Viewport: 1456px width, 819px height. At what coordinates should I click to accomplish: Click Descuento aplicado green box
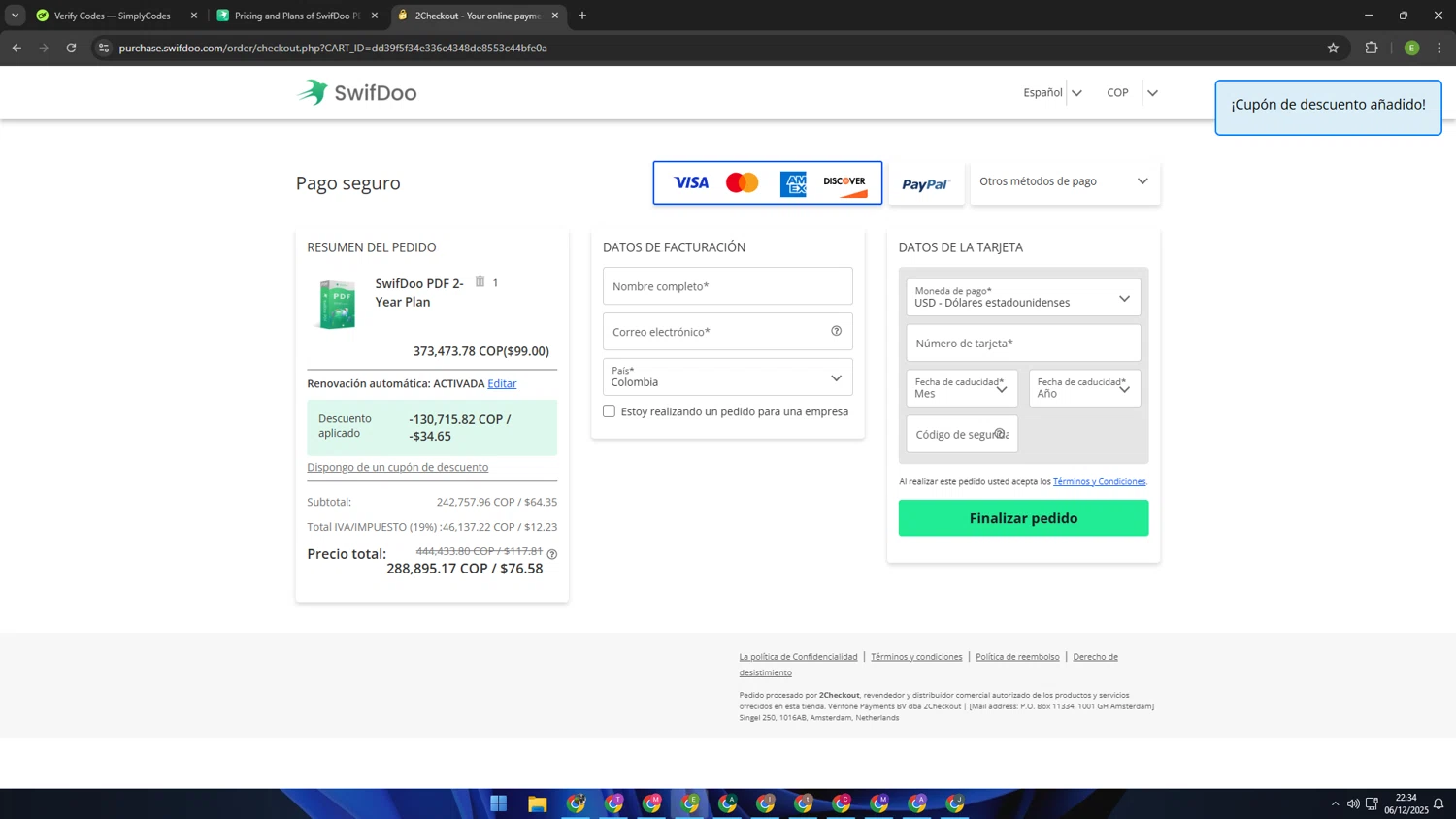[432, 428]
